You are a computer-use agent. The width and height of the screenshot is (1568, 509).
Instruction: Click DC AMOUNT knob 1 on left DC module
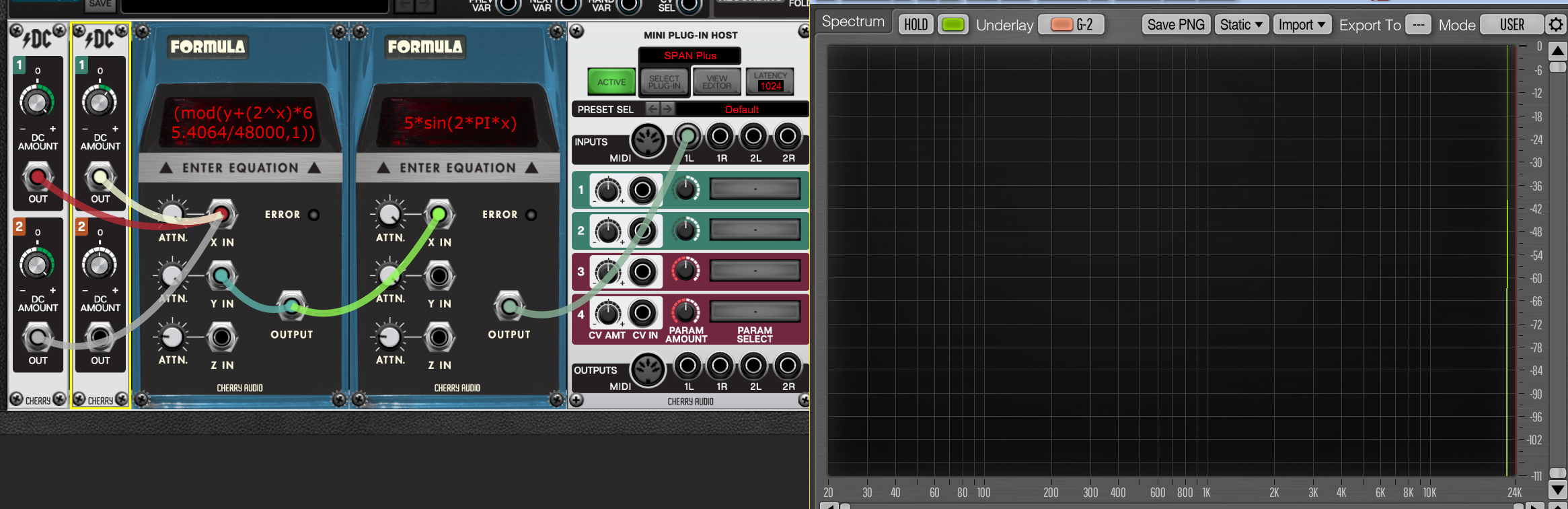(36, 102)
